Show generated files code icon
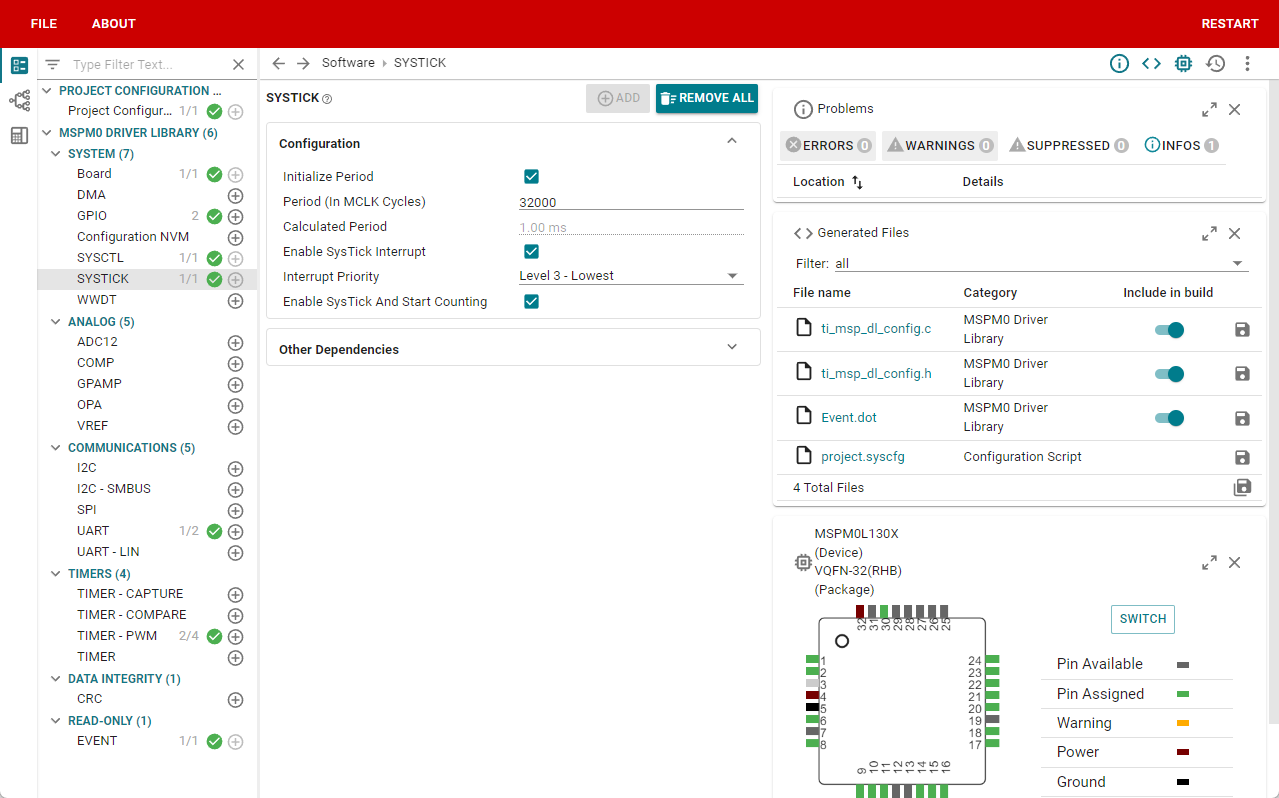1279x798 pixels. click(1151, 64)
